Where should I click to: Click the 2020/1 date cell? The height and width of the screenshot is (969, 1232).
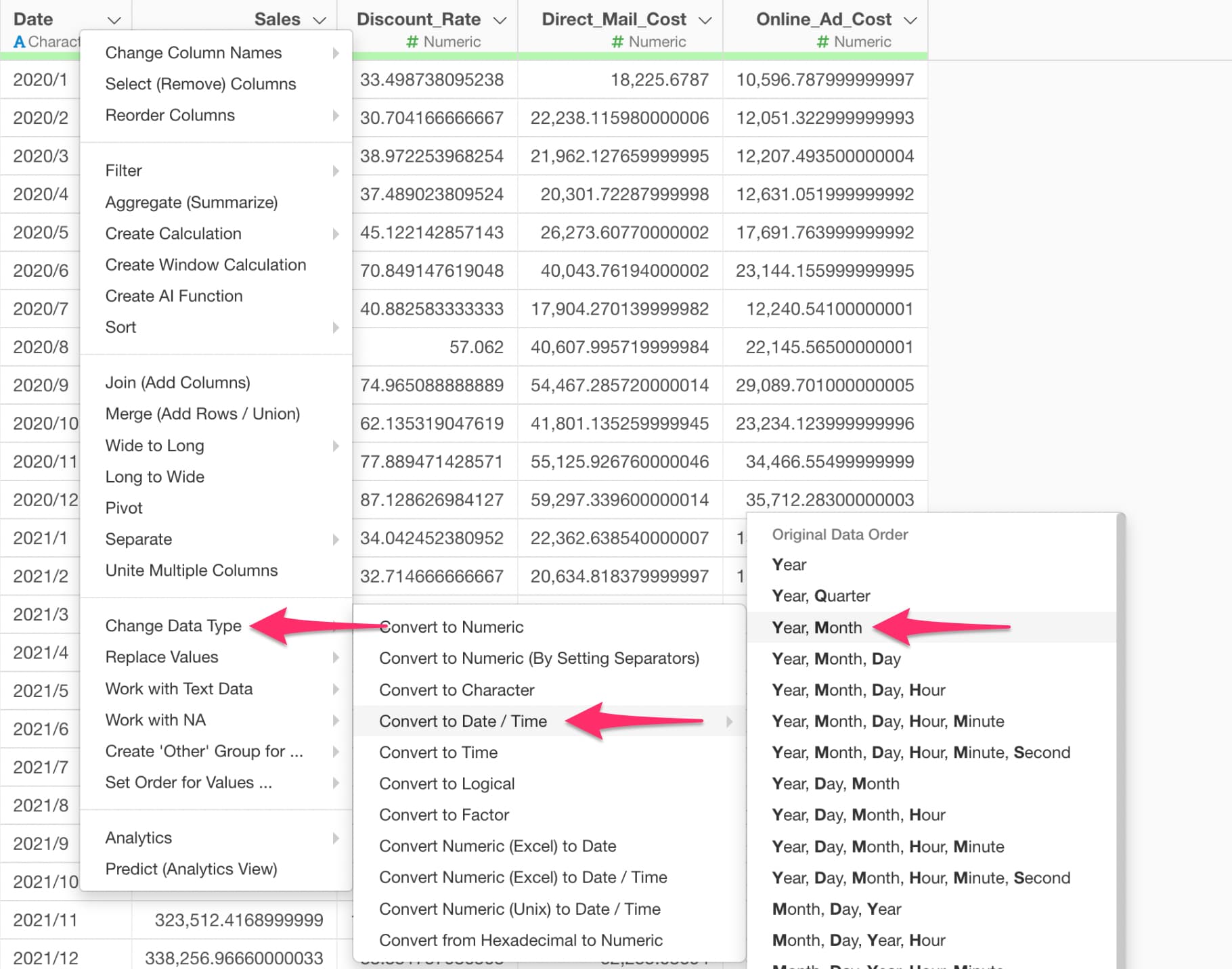pos(41,80)
